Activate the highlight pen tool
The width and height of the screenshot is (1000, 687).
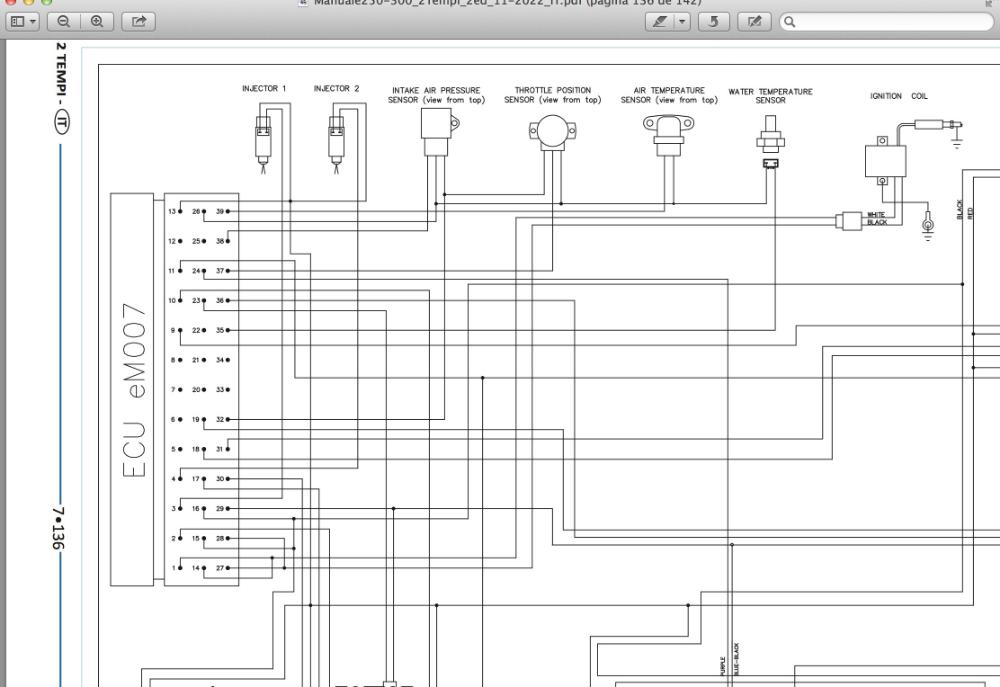(x=662, y=19)
